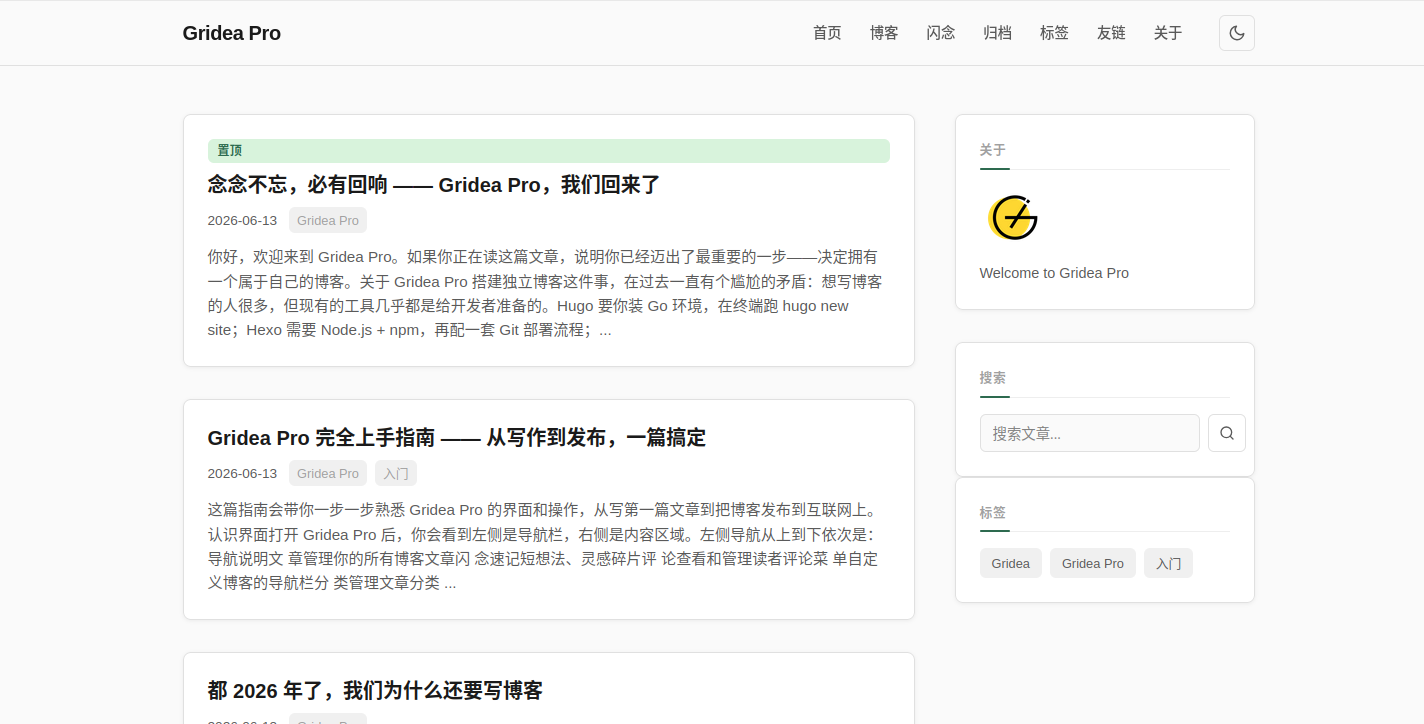Image resolution: width=1424 pixels, height=724 pixels.
Task: Click the search magnifier button
Action: coord(1226,433)
